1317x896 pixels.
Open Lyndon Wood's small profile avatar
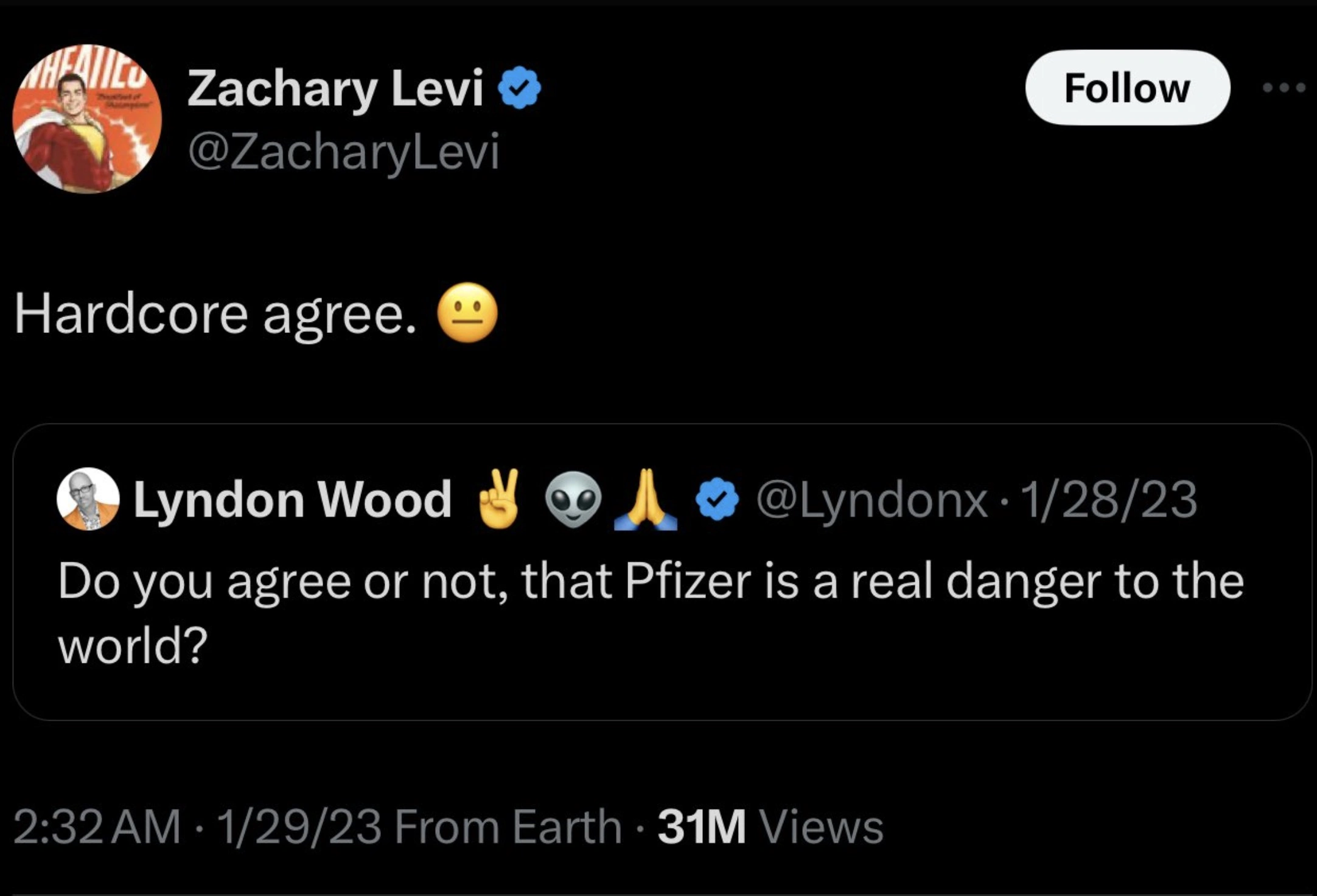click(88, 499)
